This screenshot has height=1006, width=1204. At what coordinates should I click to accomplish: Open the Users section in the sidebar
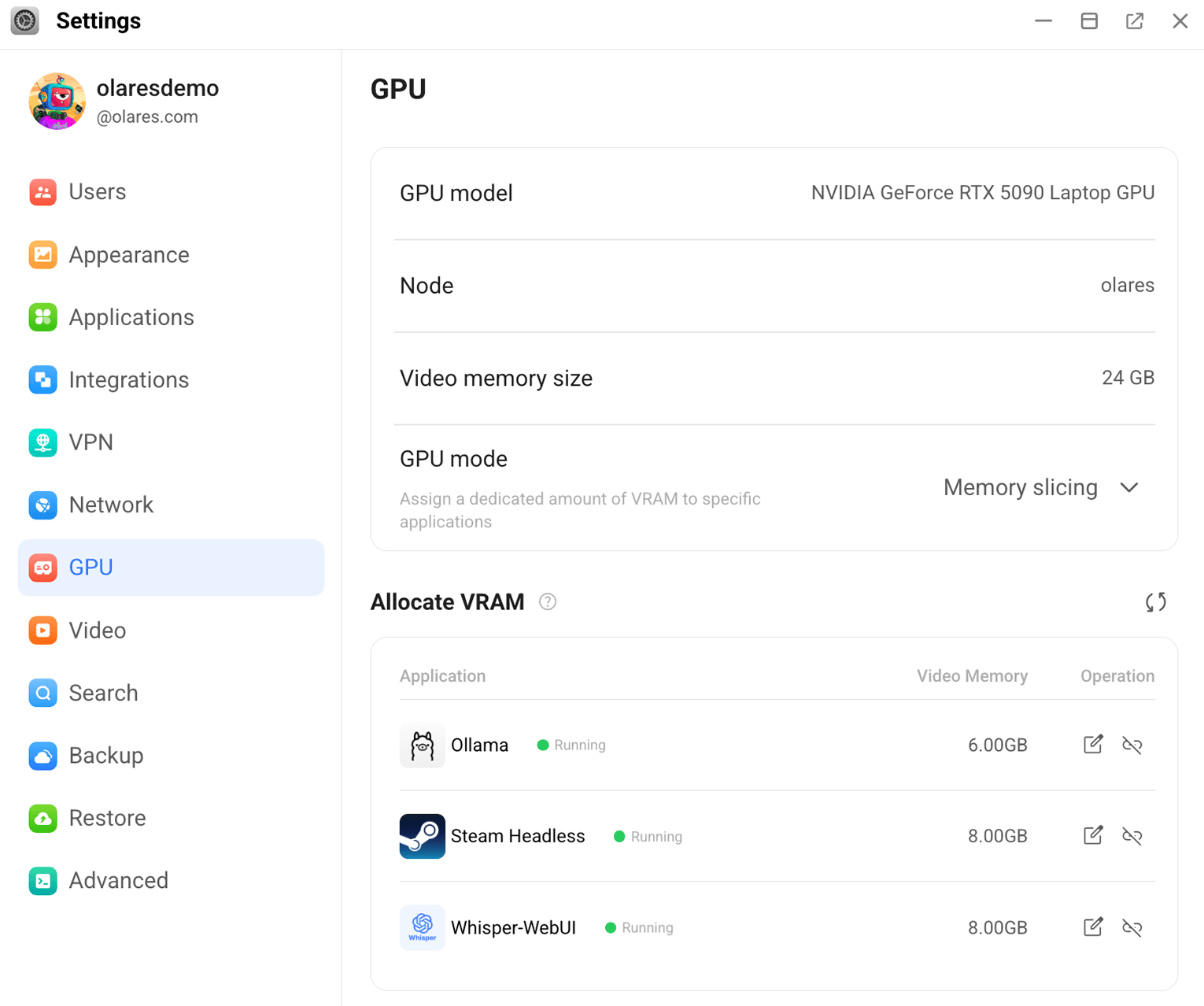click(43, 192)
